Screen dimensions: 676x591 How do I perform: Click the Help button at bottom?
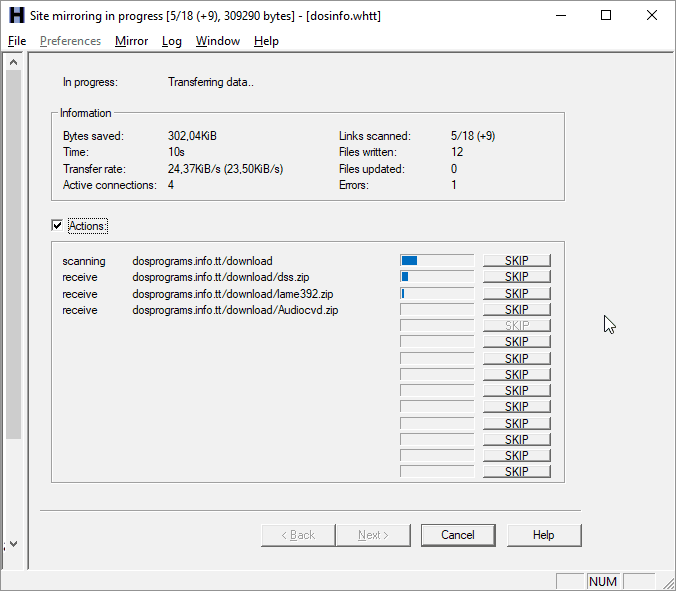[x=543, y=535]
